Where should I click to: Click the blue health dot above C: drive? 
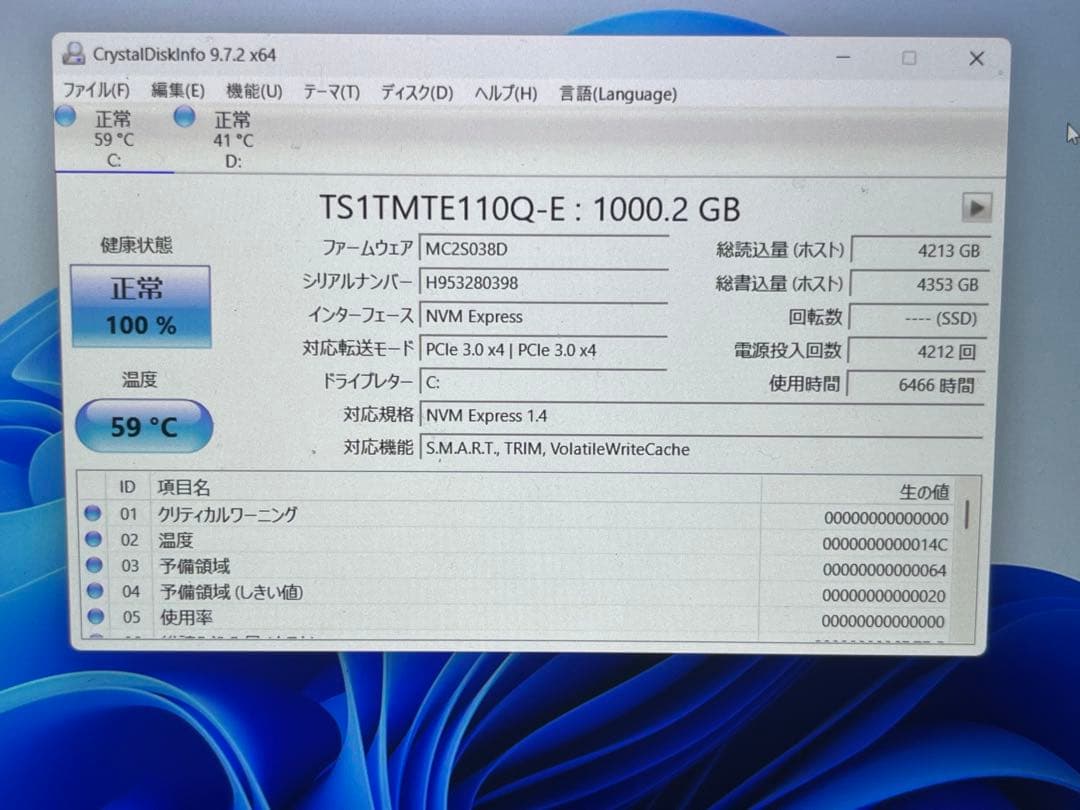(65, 116)
